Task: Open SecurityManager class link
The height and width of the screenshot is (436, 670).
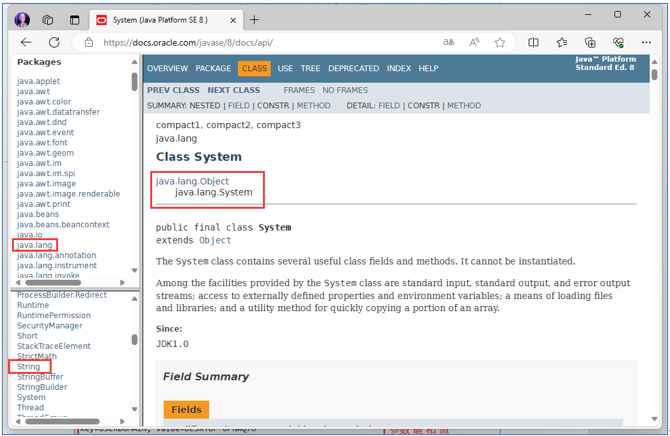Action: [x=50, y=326]
